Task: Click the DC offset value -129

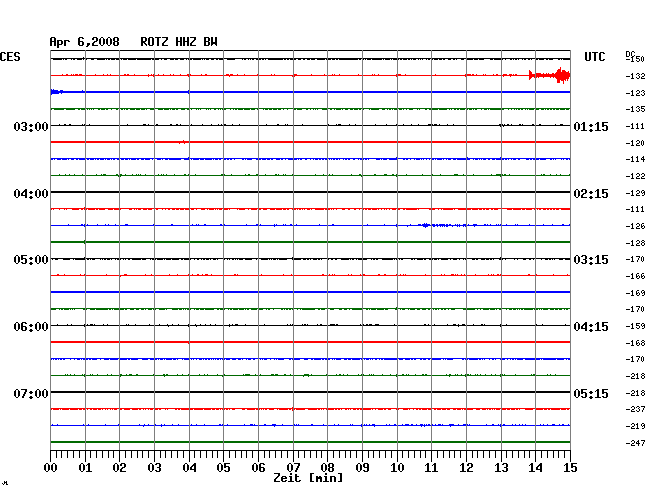Action: [635, 193]
